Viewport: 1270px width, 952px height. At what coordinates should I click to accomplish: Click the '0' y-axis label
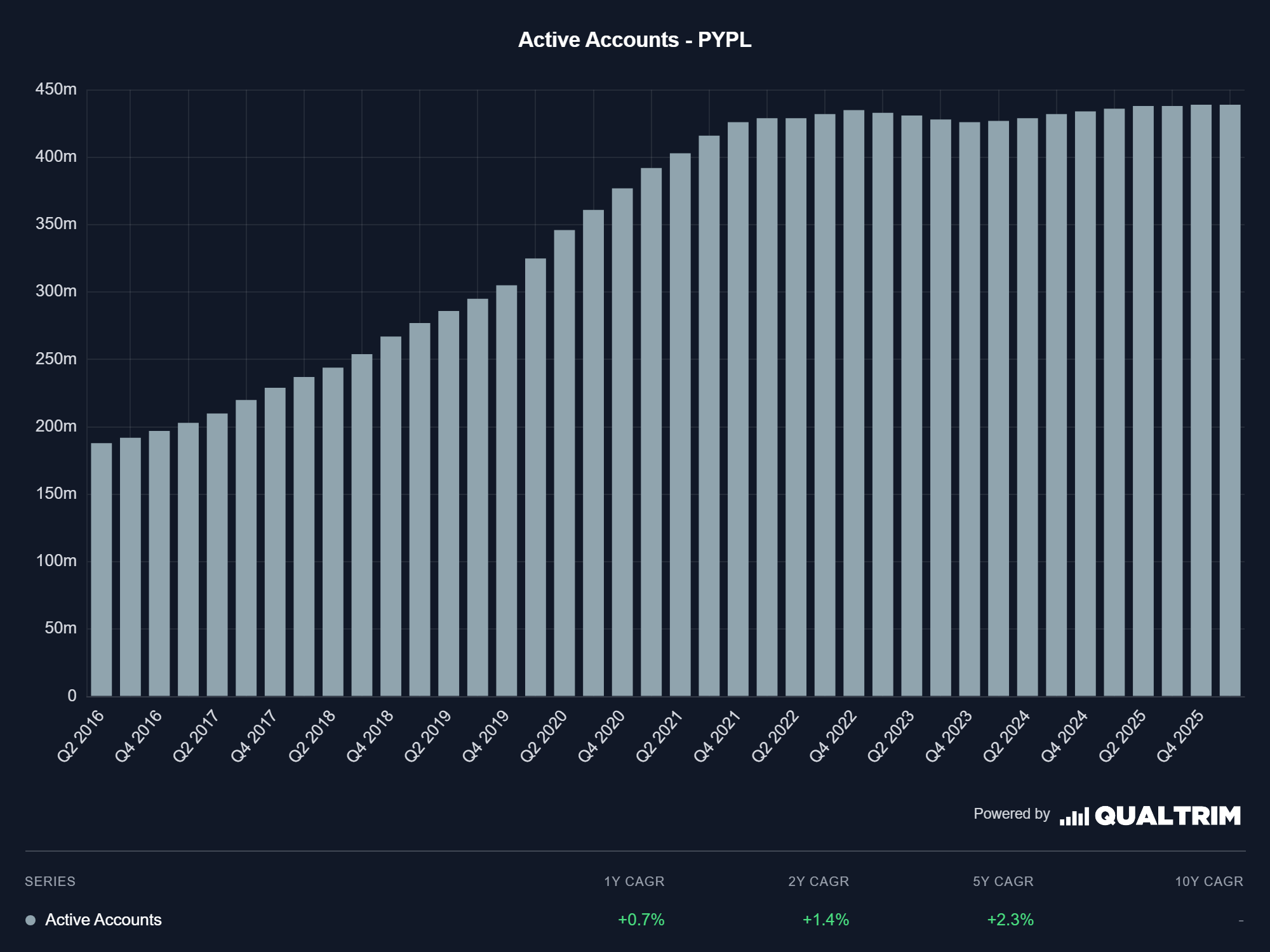(72, 696)
